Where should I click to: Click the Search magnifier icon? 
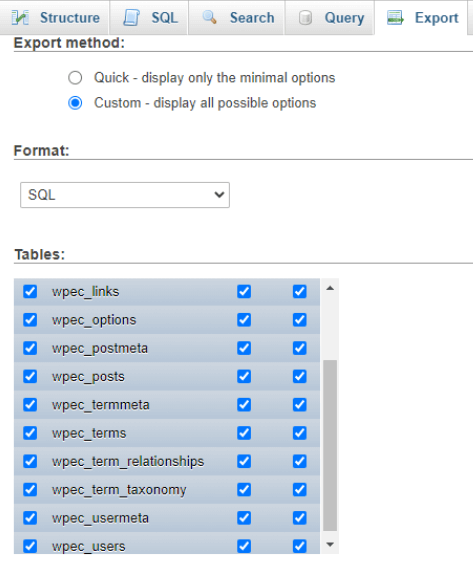(210, 17)
